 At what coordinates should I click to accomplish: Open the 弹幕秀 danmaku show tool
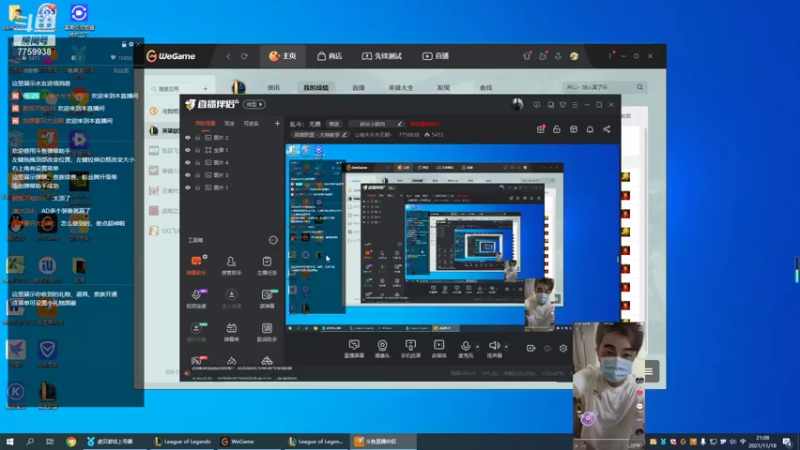click(231, 332)
